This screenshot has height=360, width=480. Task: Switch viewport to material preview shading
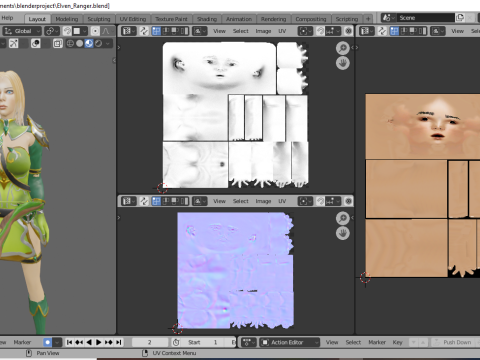[89, 43]
